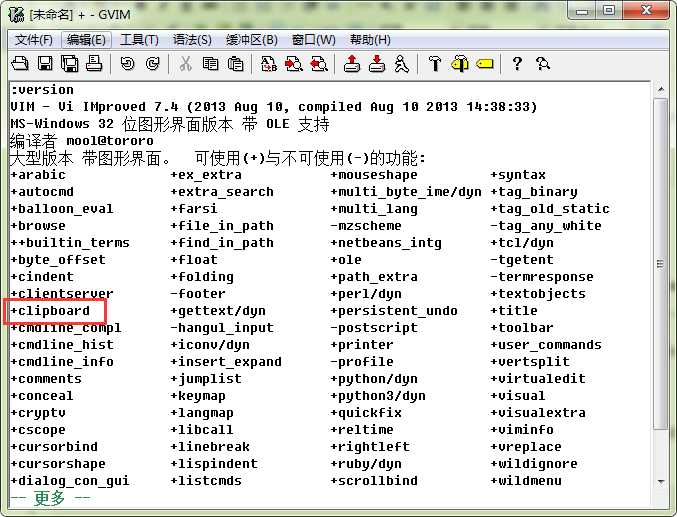The image size is (677, 517).
Task: Click the Print toolbar icon
Action: tap(94, 64)
